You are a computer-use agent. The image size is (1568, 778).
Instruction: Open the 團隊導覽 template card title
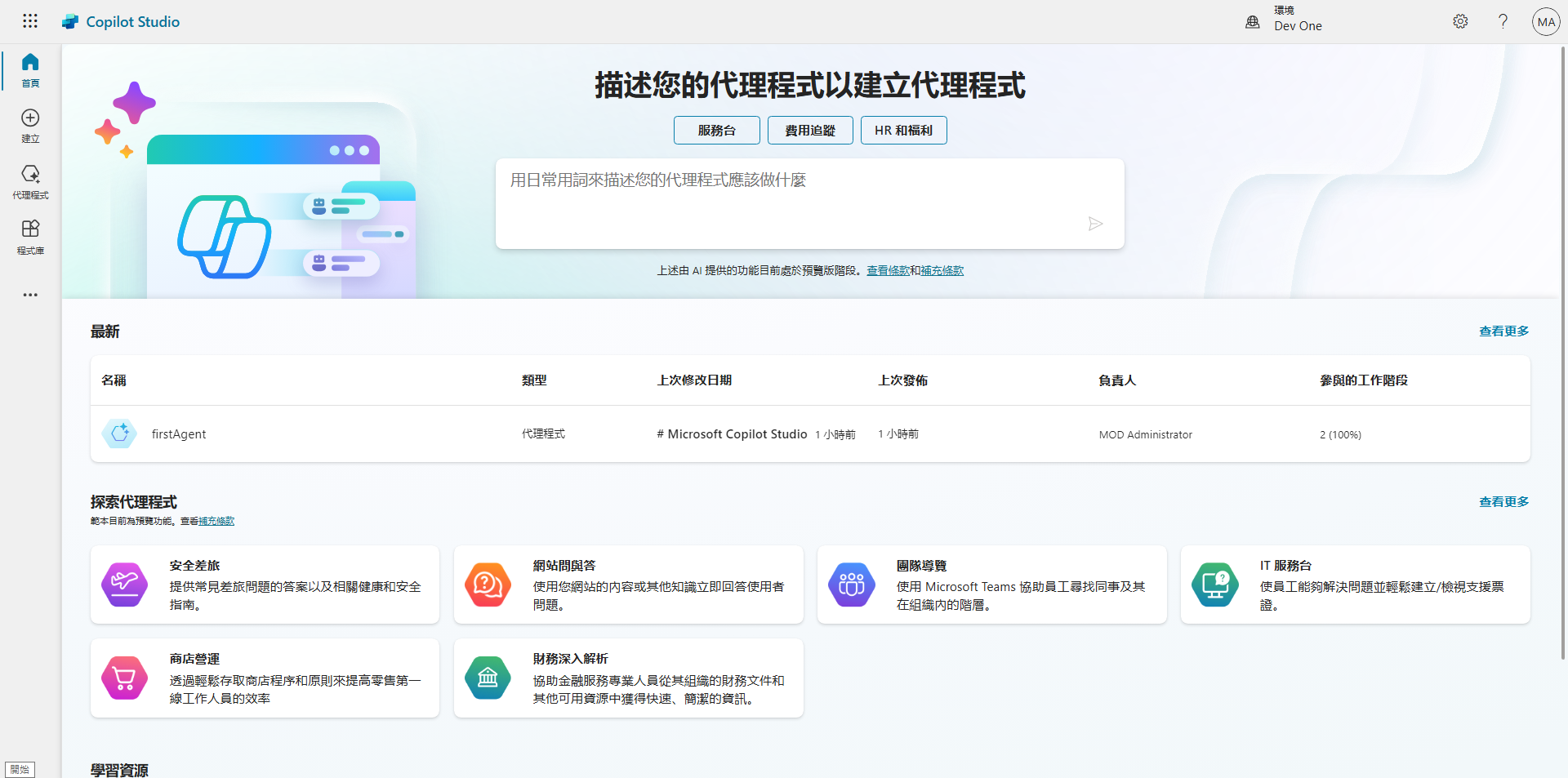921,566
